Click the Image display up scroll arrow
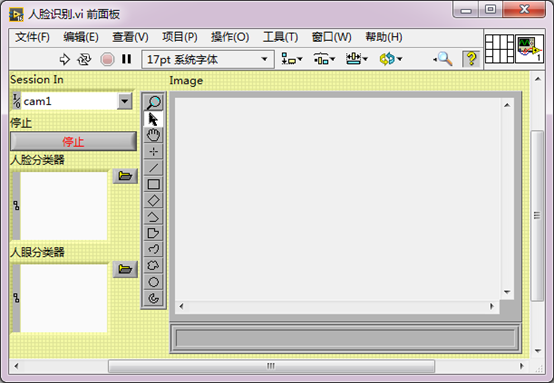This screenshot has width=554, height=383. tap(507, 105)
